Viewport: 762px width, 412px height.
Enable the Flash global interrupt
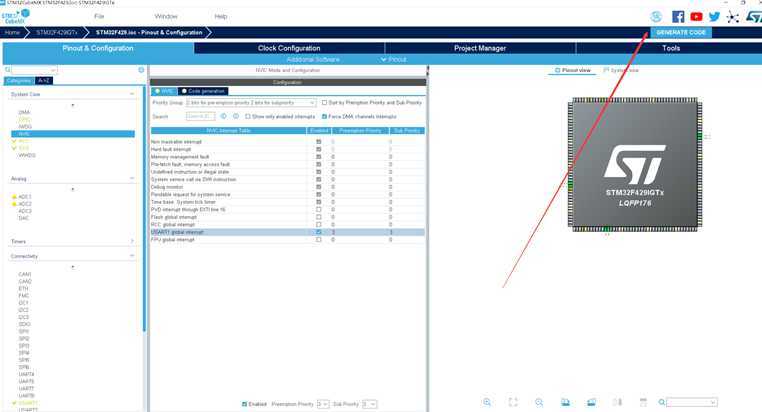319,217
